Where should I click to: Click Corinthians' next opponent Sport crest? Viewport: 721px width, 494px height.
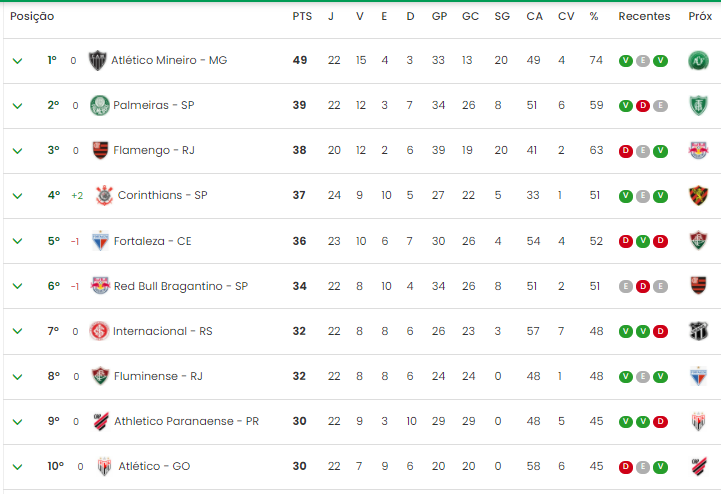point(698,195)
